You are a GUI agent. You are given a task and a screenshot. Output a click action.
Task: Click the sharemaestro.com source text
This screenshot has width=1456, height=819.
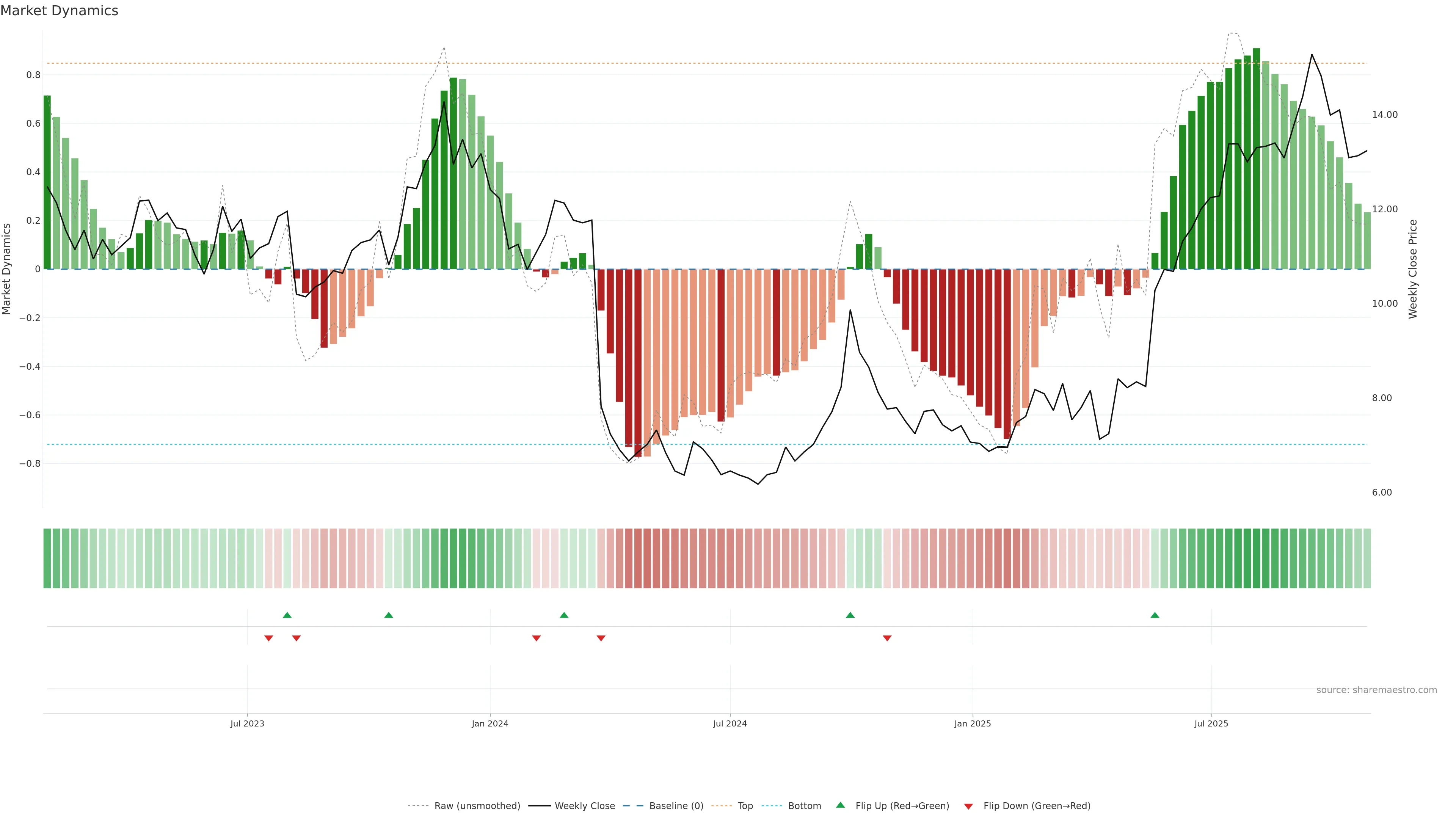(x=1376, y=690)
